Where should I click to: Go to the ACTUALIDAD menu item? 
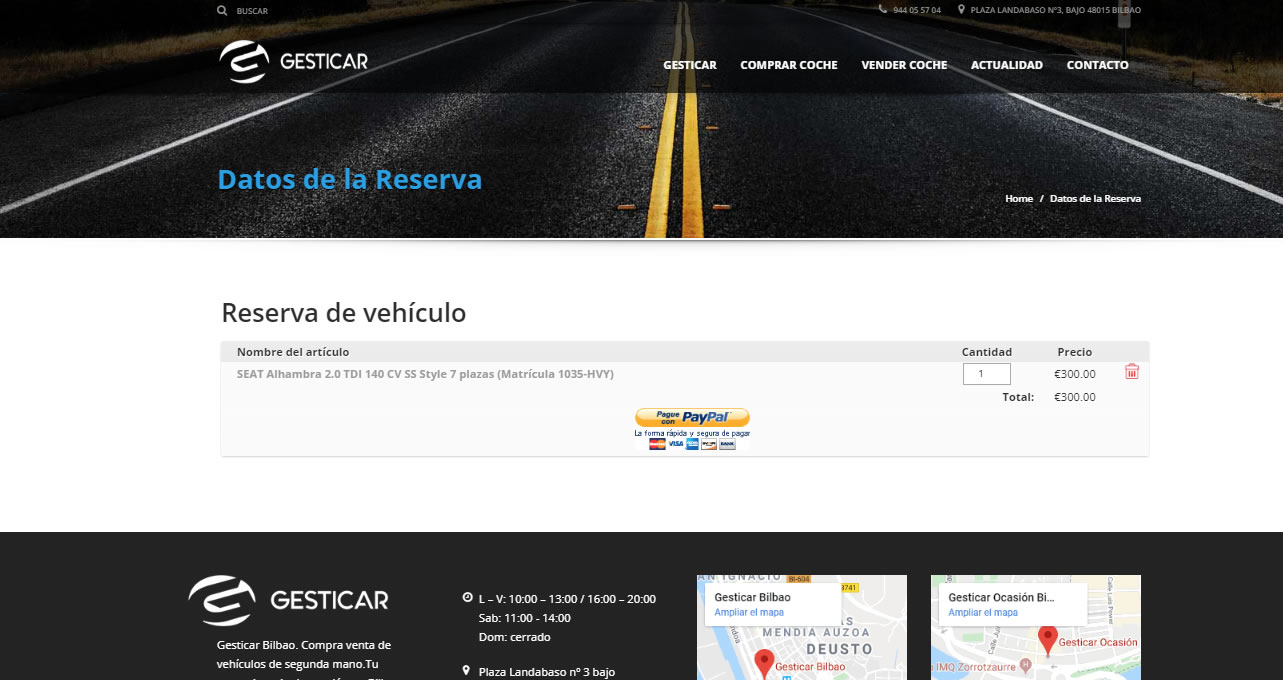1007,65
